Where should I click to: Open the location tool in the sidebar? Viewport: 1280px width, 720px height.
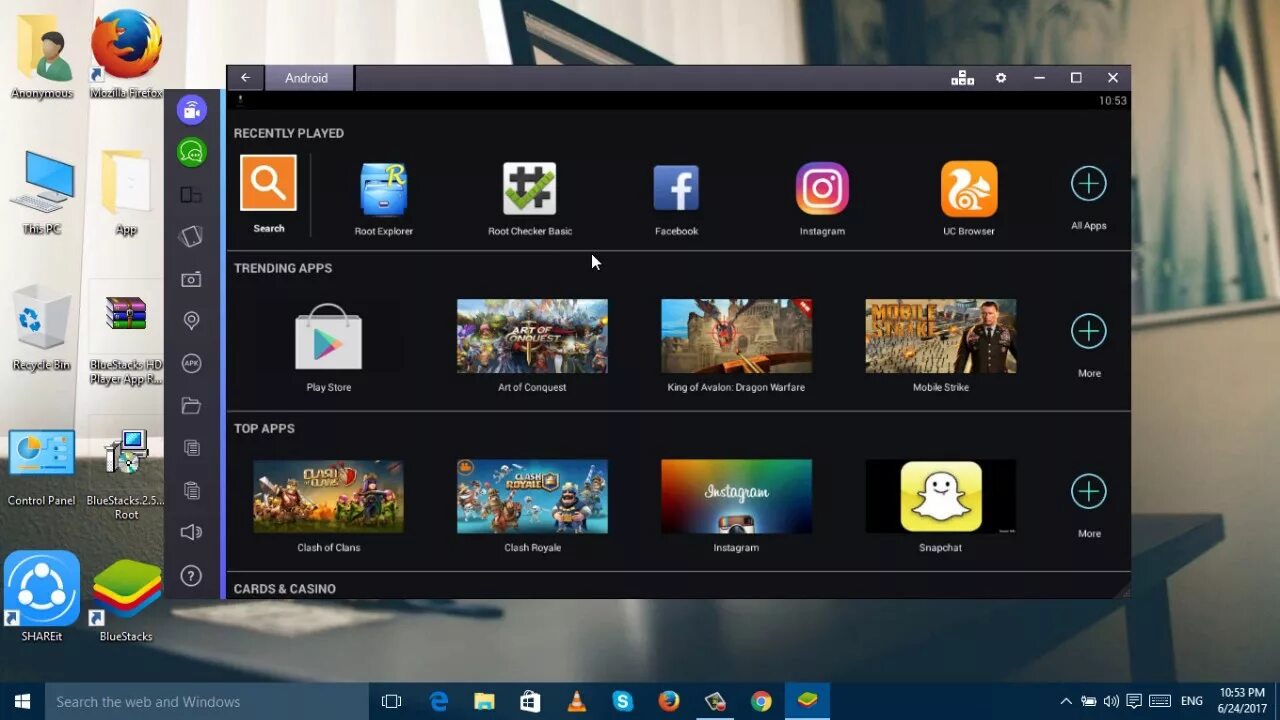191,320
